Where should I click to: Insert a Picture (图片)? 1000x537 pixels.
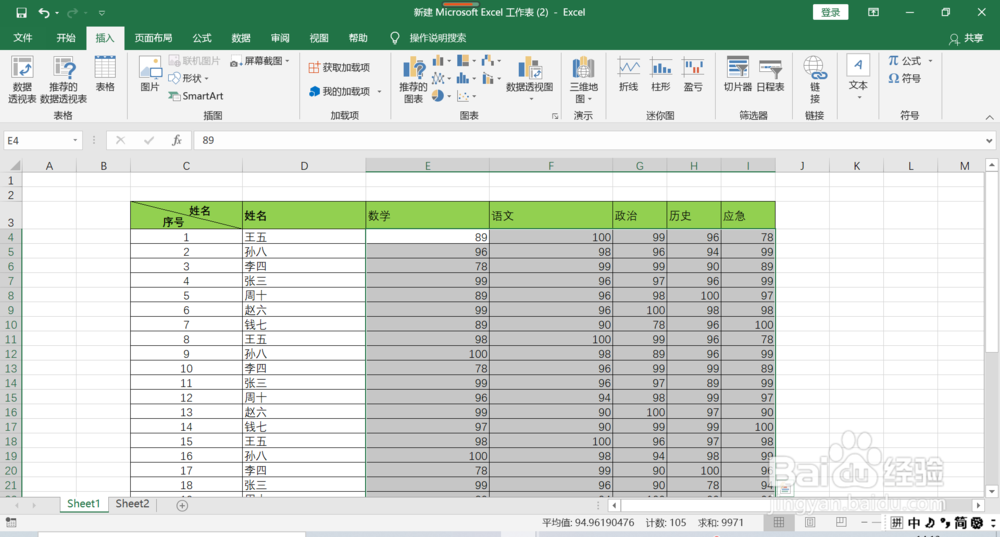pyautogui.click(x=150, y=74)
